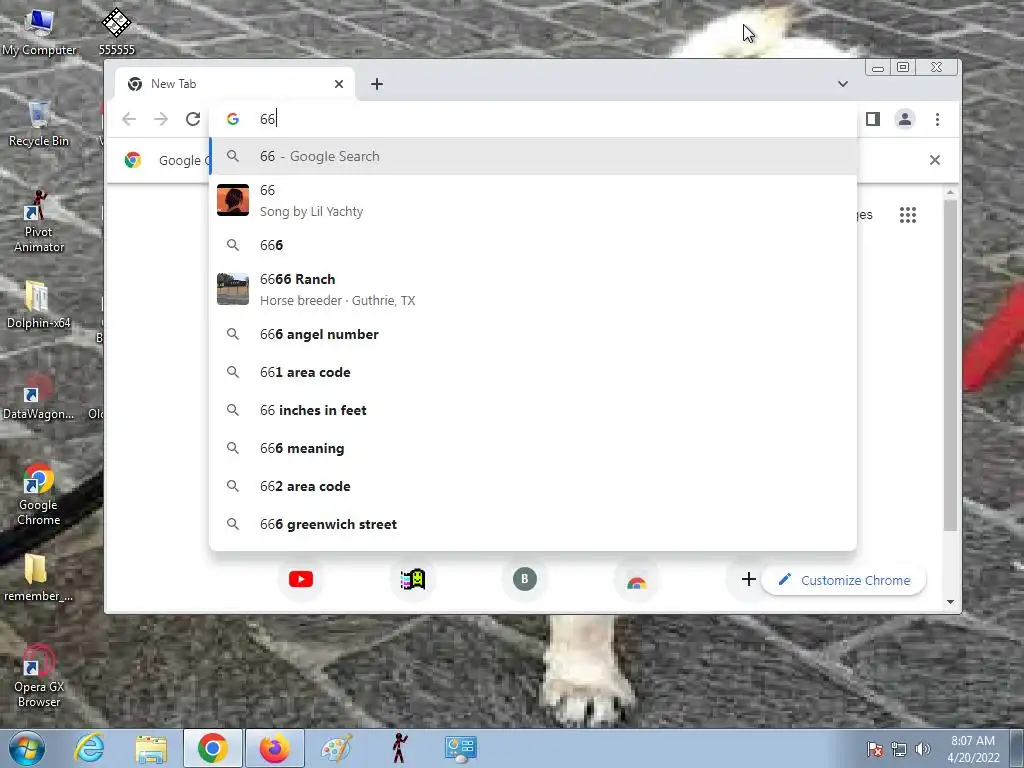Open the 555555 desktop icon
The width and height of the screenshot is (1024, 768).
click(116, 32)
